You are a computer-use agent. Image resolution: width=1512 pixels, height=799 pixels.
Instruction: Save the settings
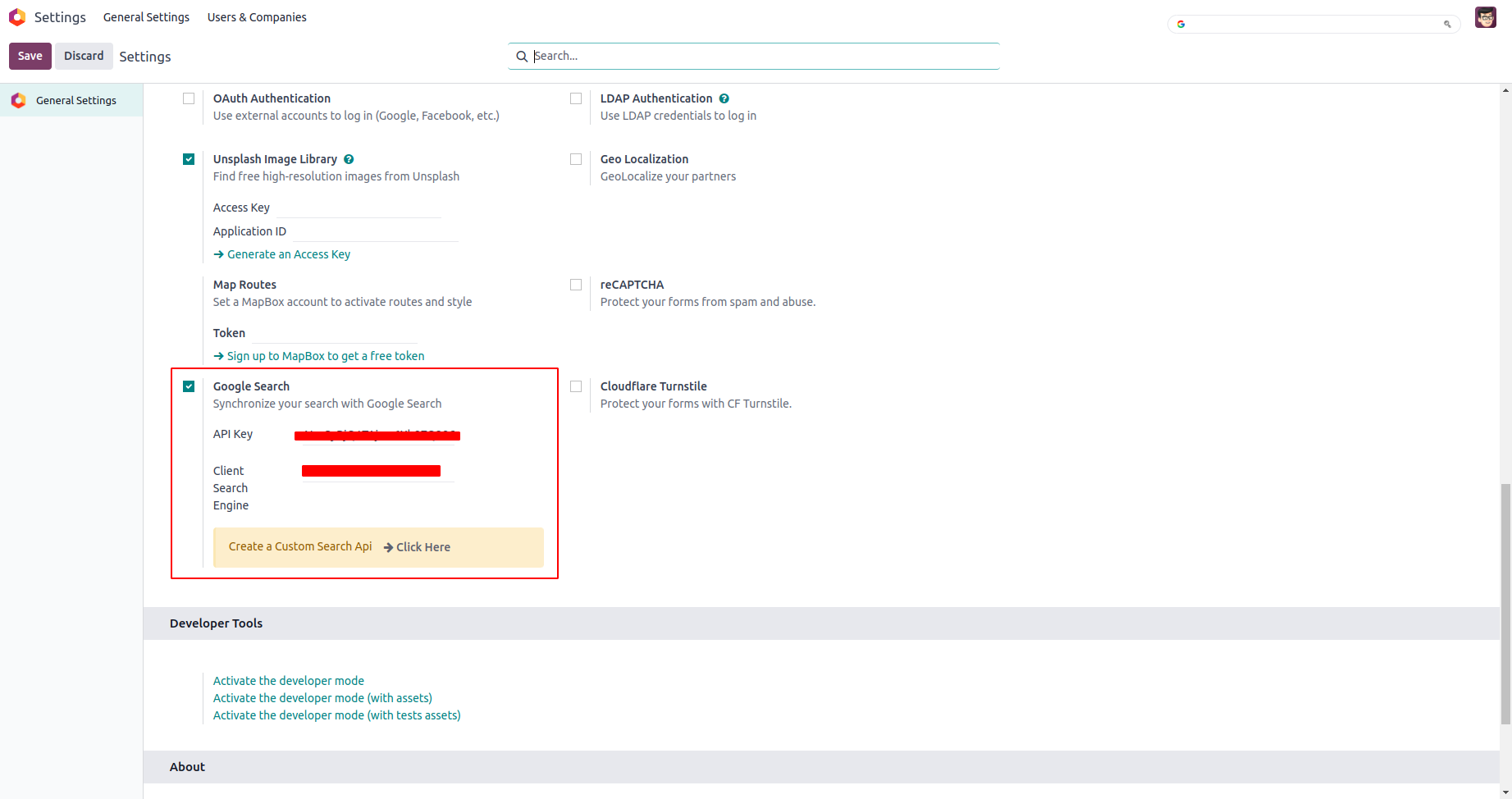pyautogui.click(x=30, y=56)
